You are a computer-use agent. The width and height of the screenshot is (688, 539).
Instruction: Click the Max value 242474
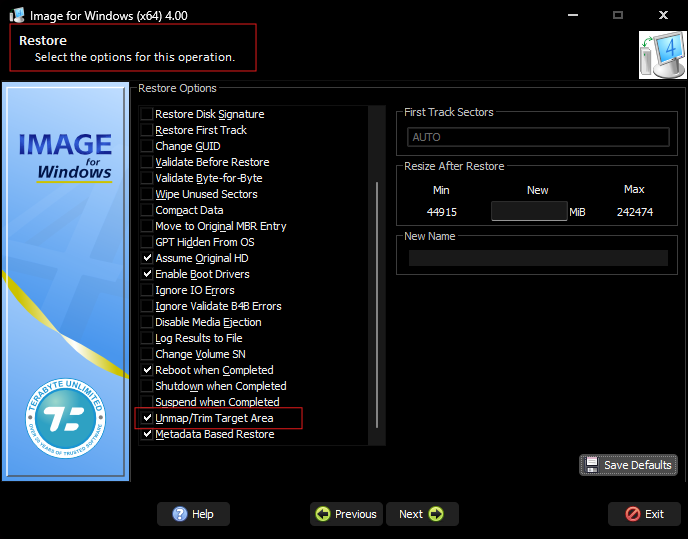(634, 212)
